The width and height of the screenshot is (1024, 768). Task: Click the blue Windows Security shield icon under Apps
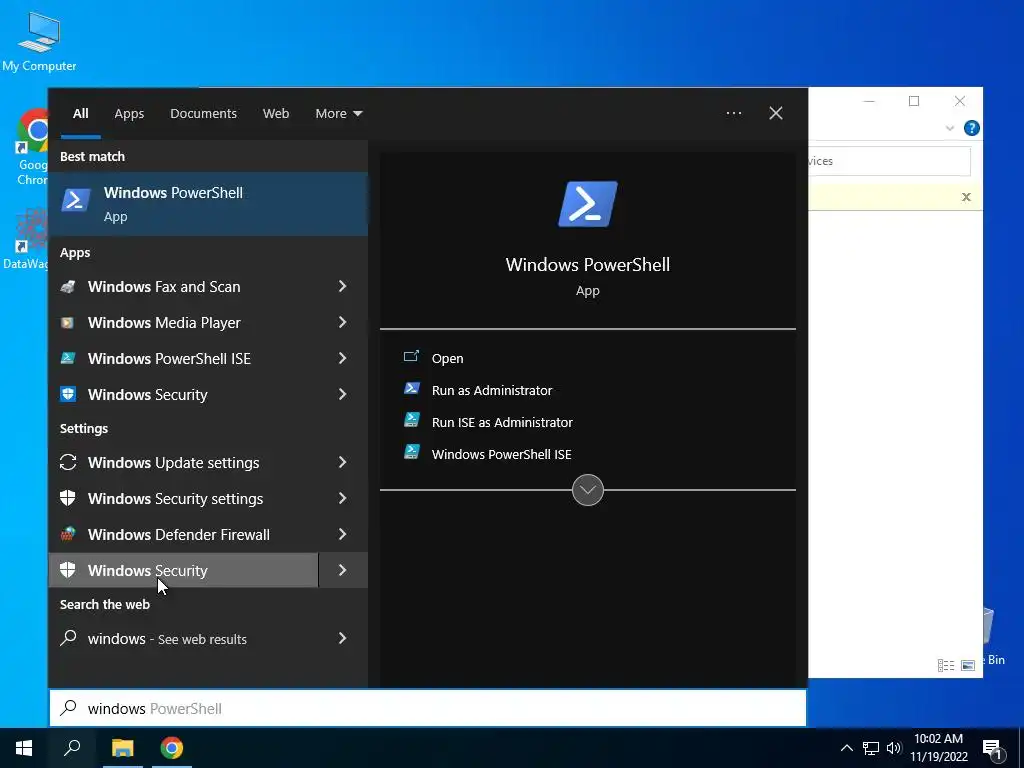click(x=68, y=394)
